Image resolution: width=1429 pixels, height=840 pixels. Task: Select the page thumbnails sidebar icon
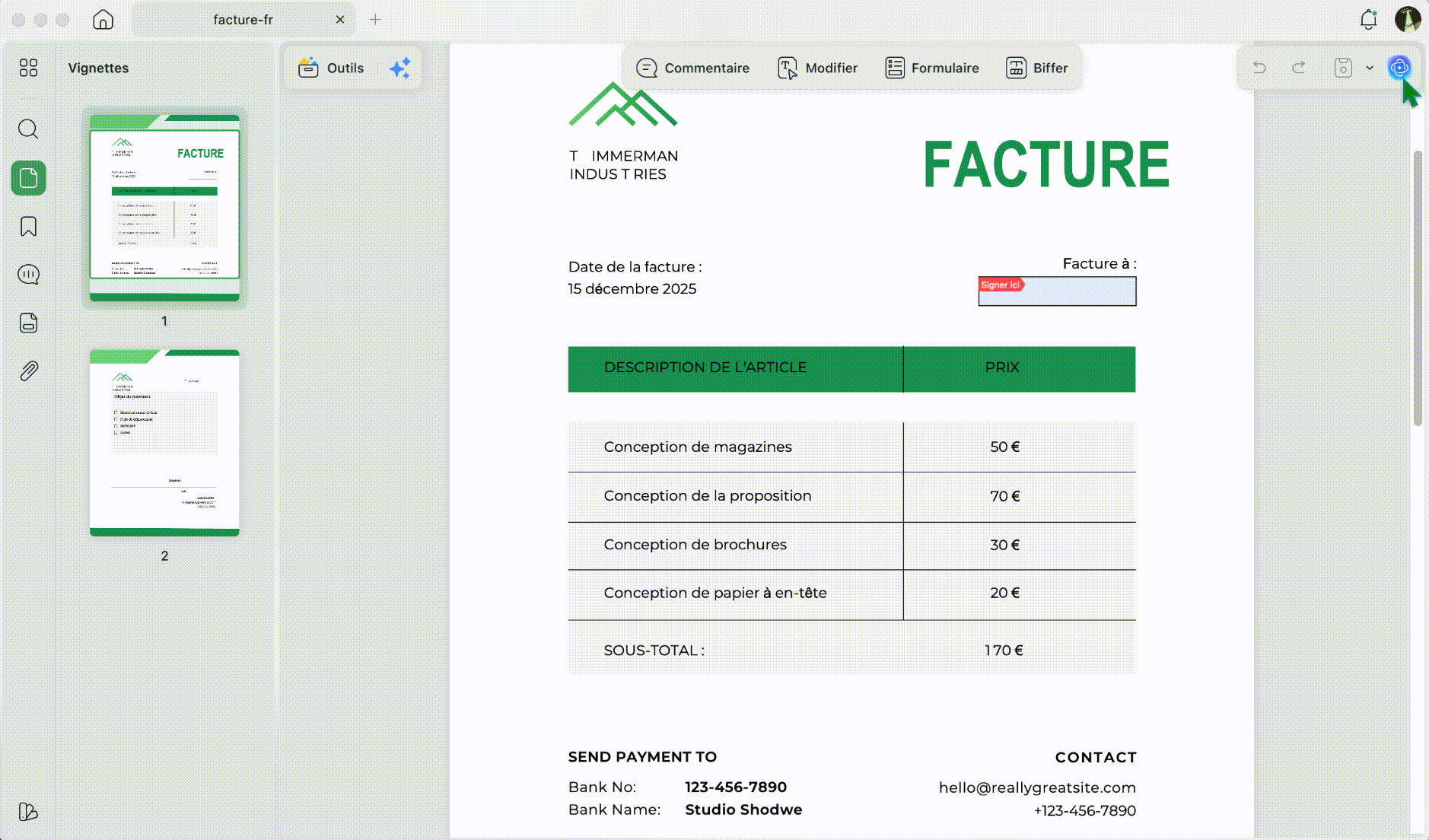click(28, 178)
